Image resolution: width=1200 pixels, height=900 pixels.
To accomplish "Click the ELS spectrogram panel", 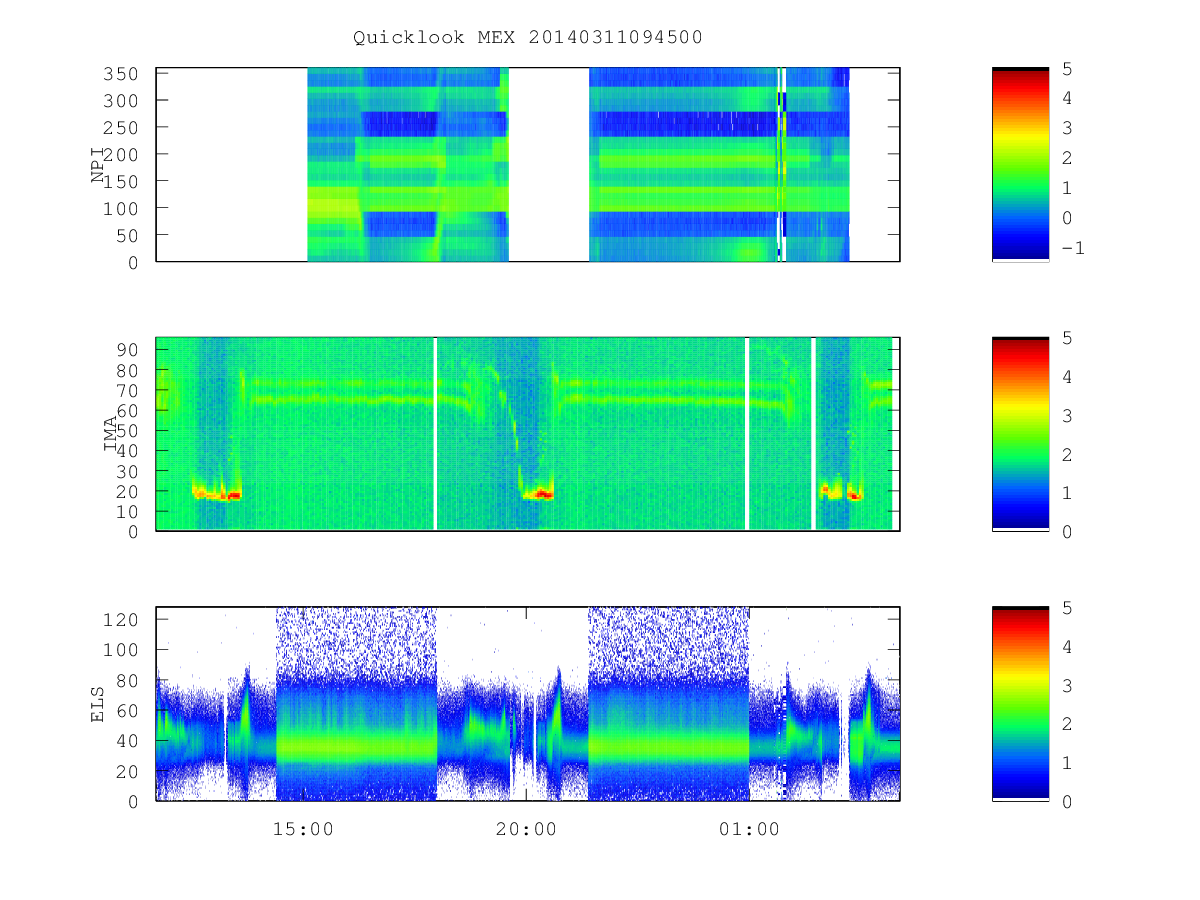I will pyautogui.click(x=528, y=704).
